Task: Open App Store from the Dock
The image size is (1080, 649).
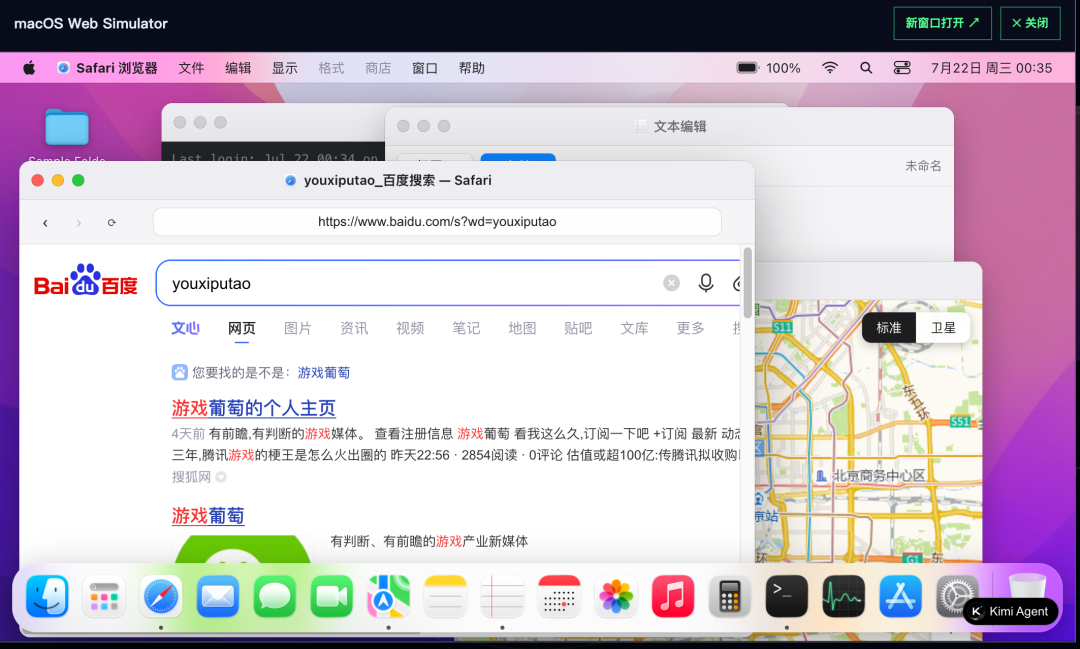Action: click(x=900, y=596)
